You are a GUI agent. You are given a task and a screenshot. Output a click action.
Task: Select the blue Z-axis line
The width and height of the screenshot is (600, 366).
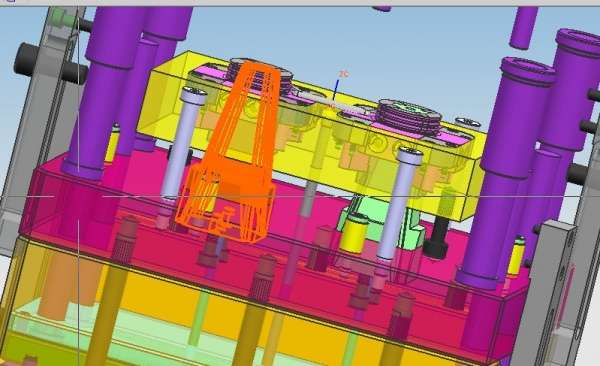click(x=336, y=90)
